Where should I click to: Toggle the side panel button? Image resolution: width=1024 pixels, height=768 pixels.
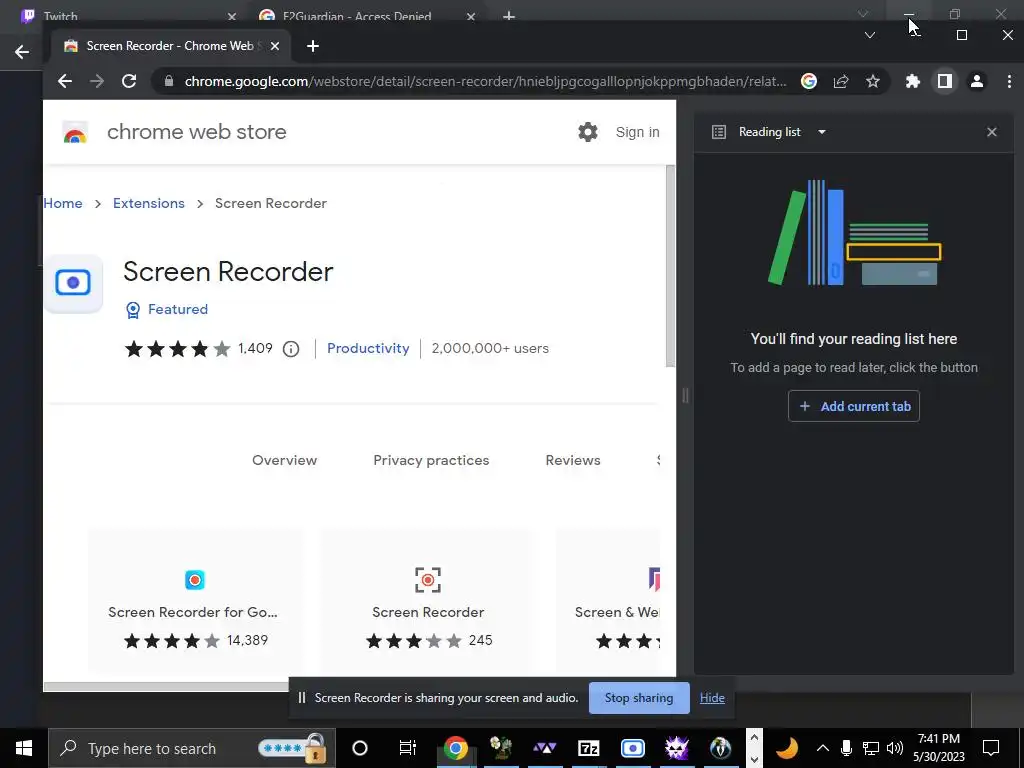pyautogui.click(x=944, y=81)
